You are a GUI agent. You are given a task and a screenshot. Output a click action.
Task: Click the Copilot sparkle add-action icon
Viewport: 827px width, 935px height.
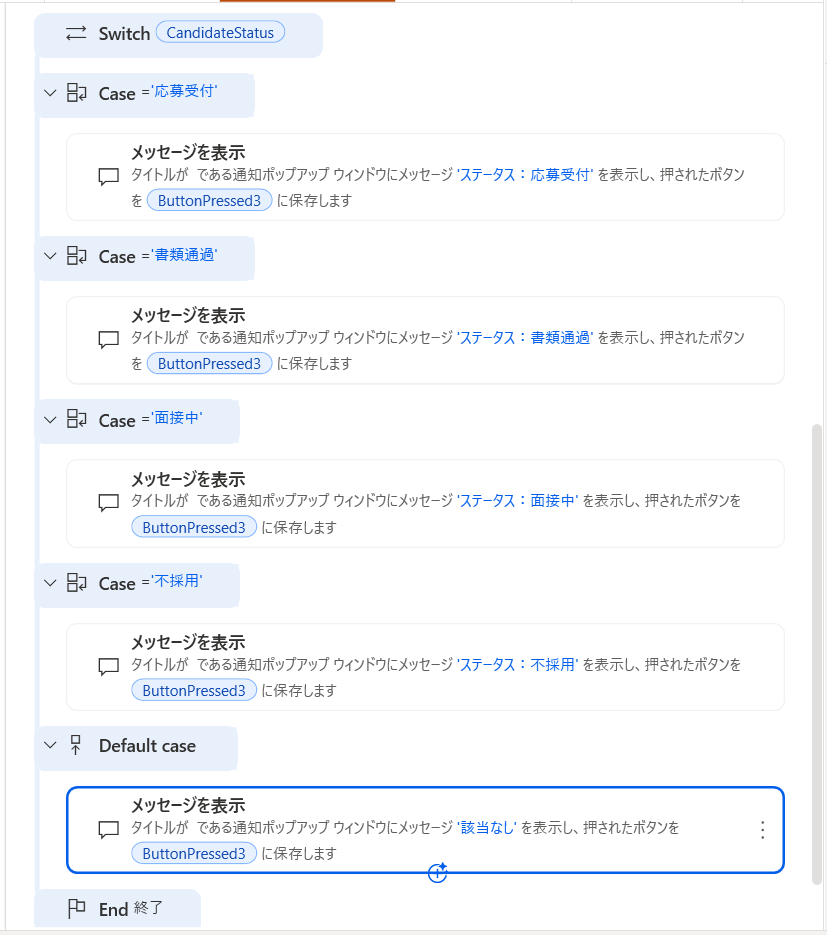click(x=437, y=872)
